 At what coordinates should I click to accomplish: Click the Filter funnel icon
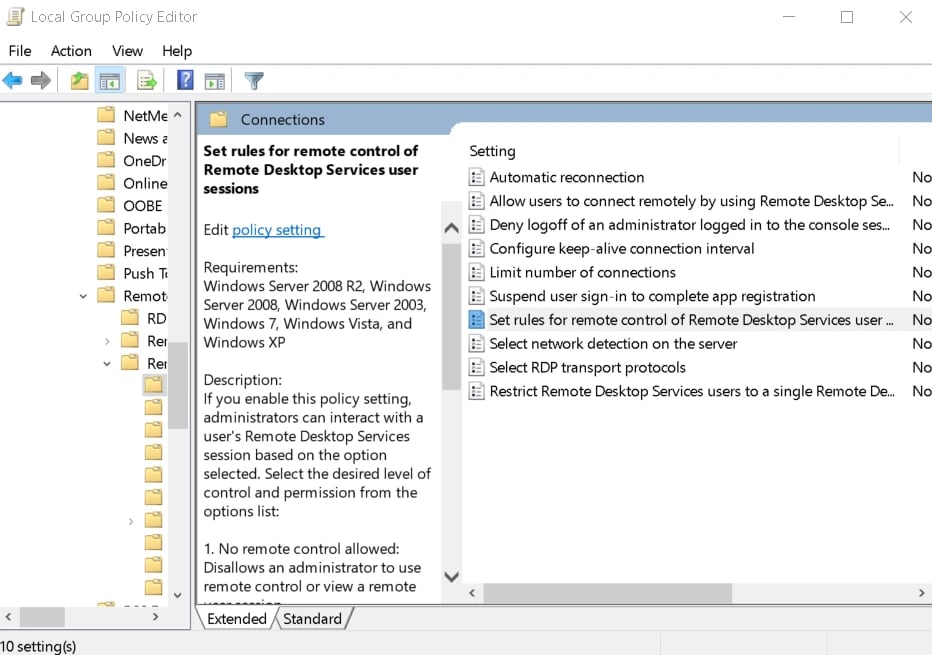click(254, 81)
